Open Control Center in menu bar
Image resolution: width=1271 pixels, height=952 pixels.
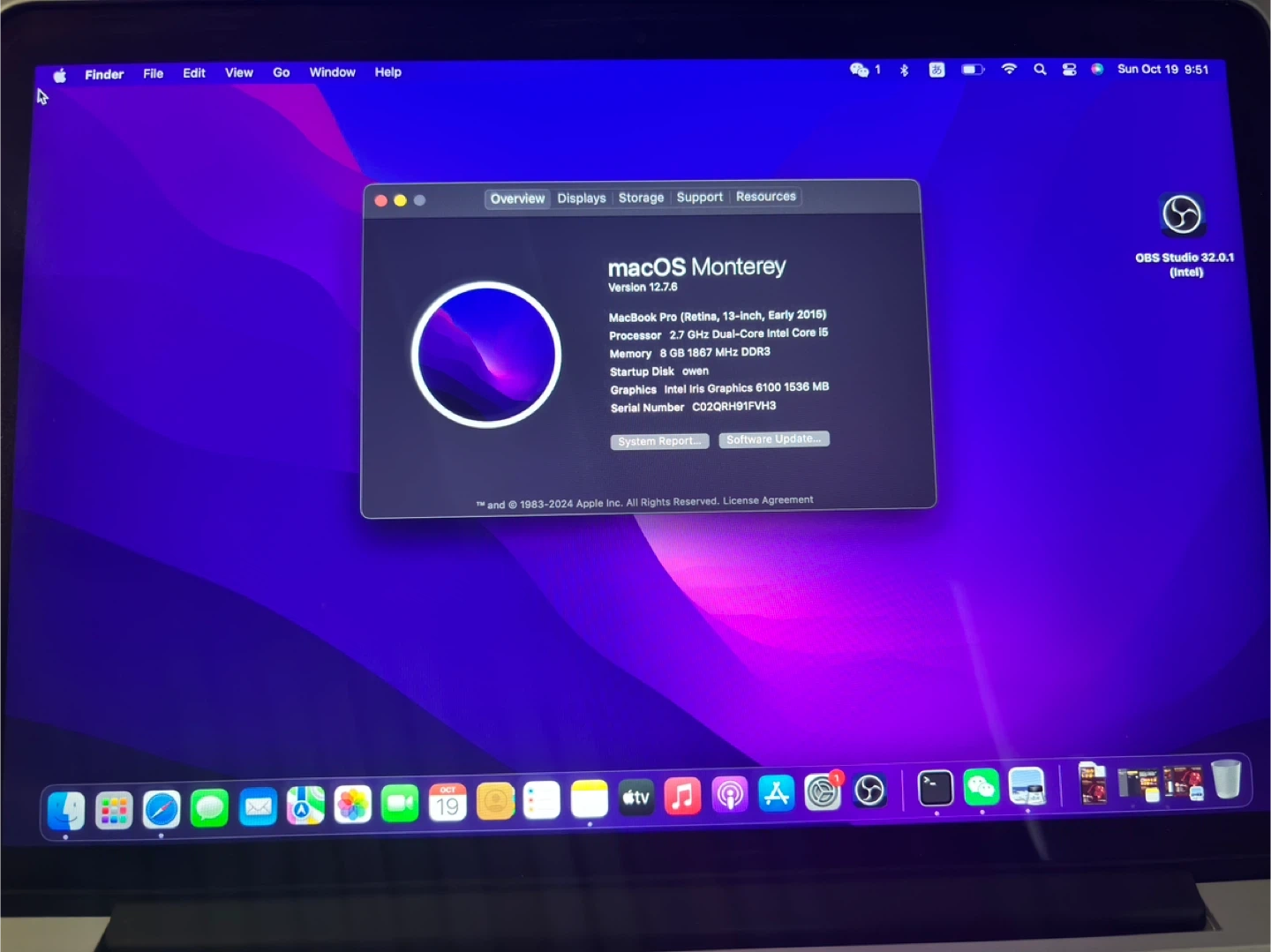1069,70
